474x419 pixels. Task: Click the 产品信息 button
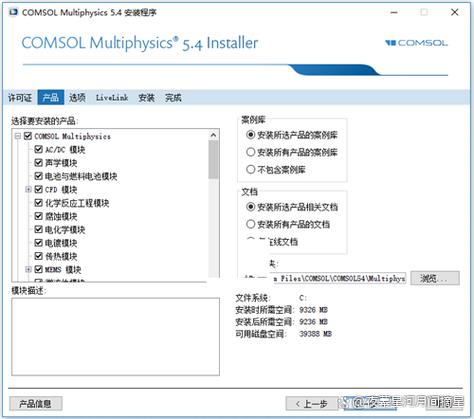[35, 404]
